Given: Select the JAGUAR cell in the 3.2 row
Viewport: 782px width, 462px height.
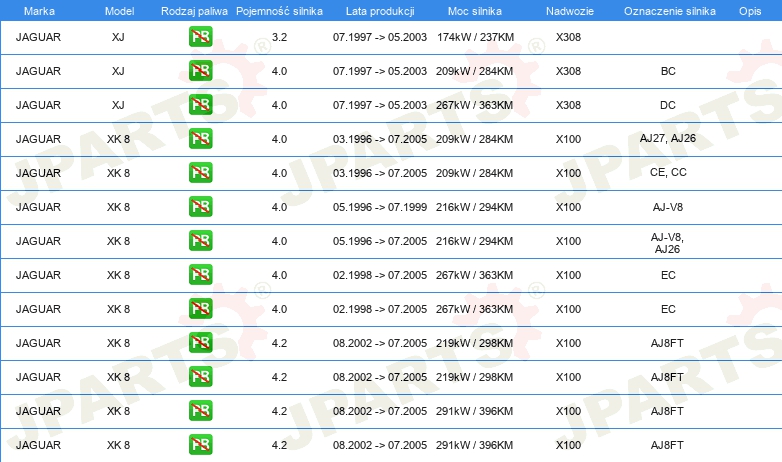Looking at the screenshot, I should (x=38, y=37).
